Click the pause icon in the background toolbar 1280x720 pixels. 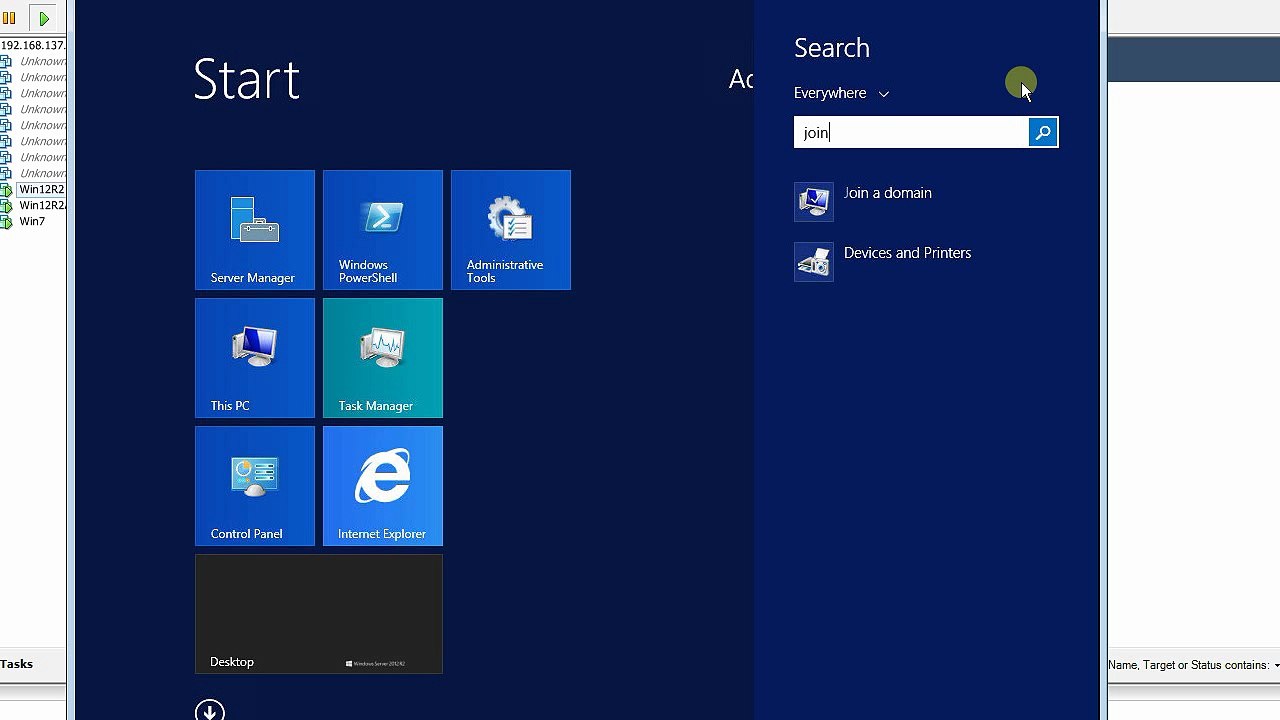click(10, 18)
